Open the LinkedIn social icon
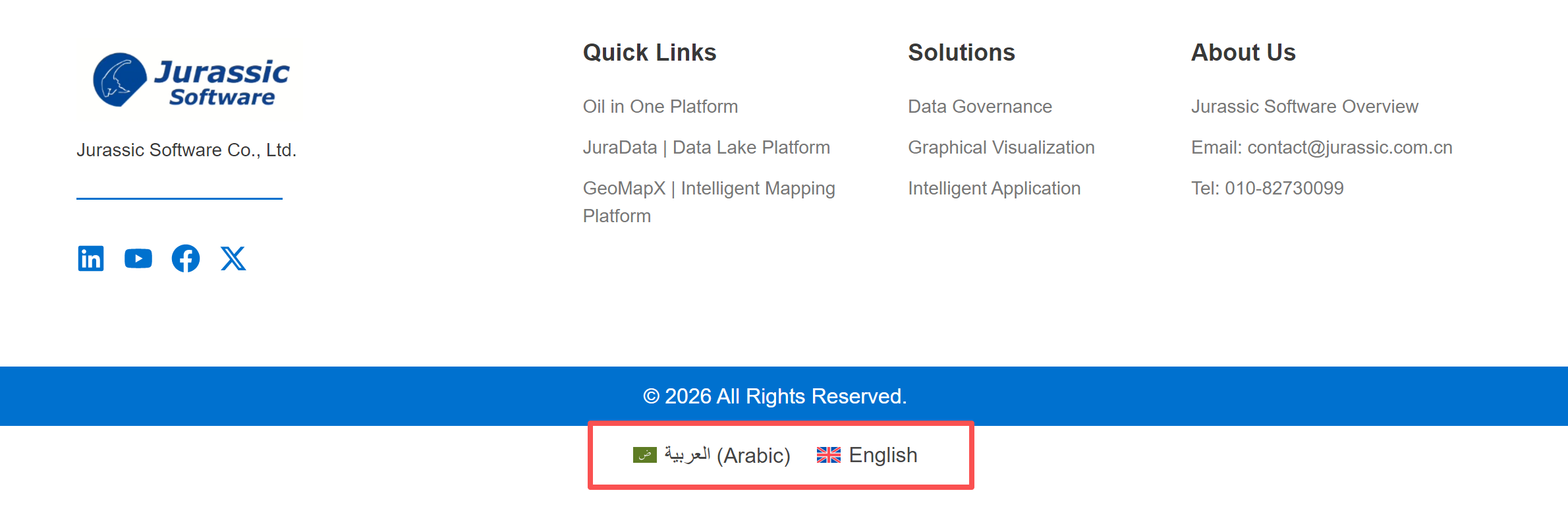This screenshot has height=505, width=1568. pyautogui.click(x=91, y=258)
